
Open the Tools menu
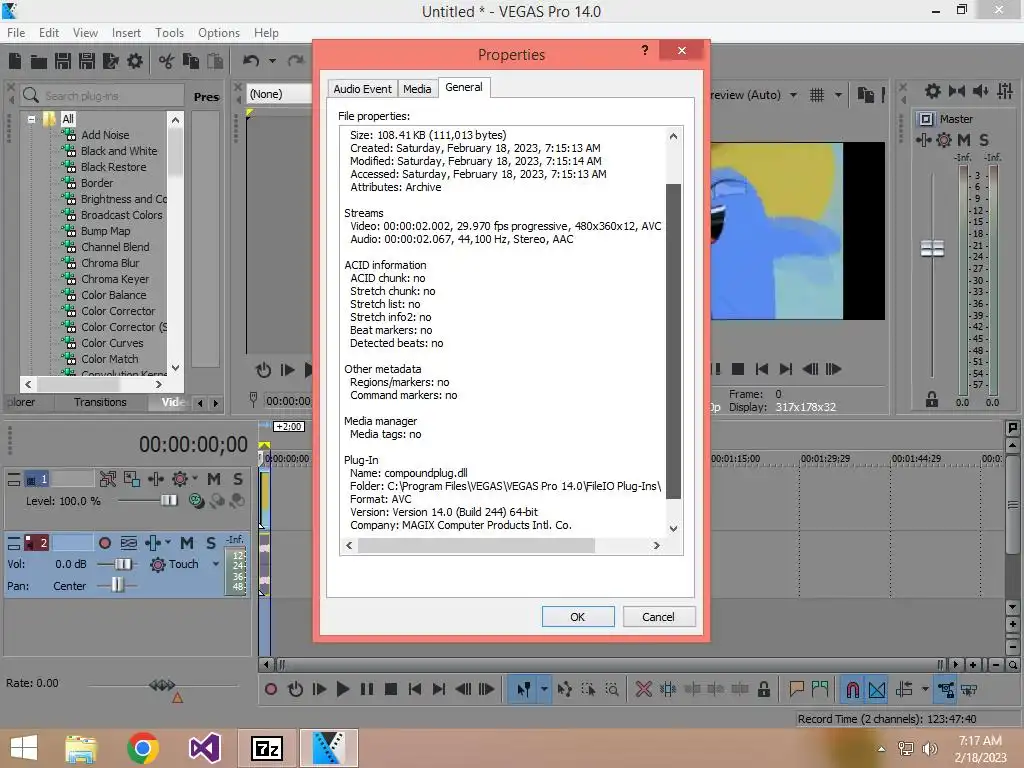tap(169, 33)
